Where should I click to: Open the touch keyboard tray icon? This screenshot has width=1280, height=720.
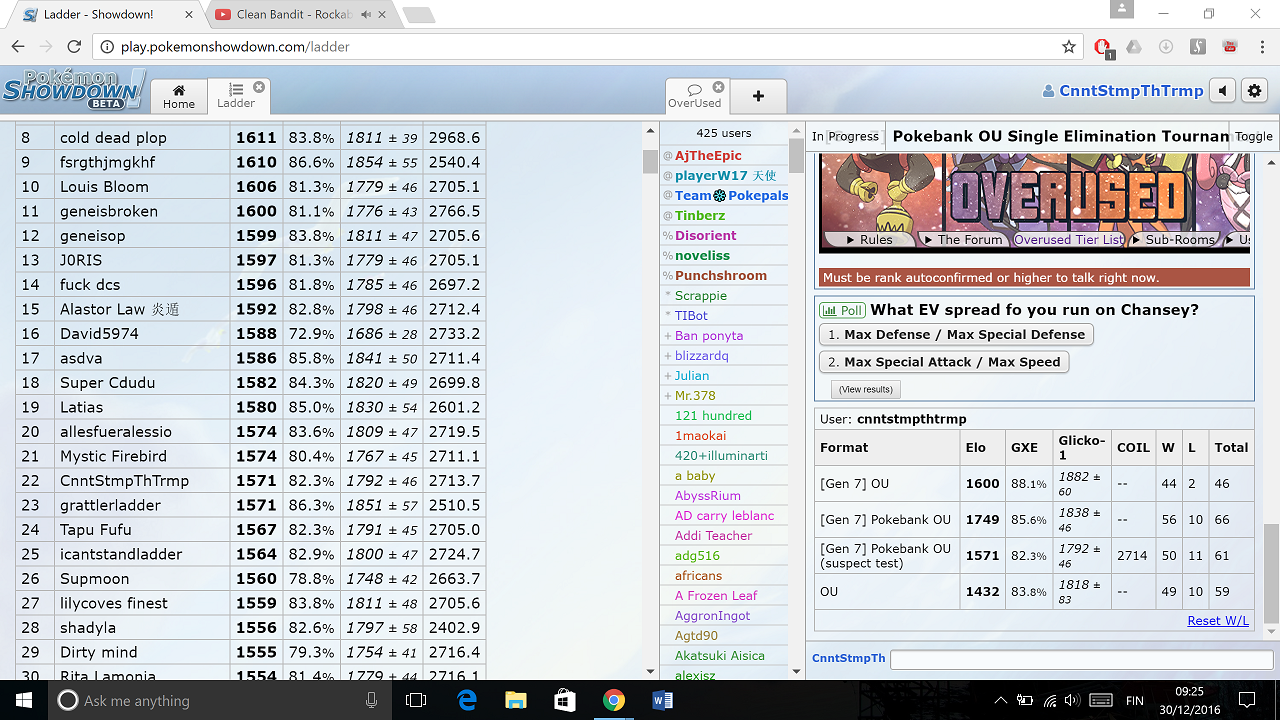click(x=1100, y=700)
